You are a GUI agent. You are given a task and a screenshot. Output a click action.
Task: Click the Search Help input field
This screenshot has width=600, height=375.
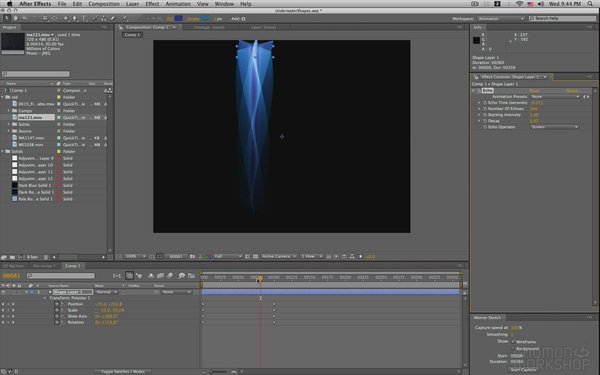pos(562,18)
